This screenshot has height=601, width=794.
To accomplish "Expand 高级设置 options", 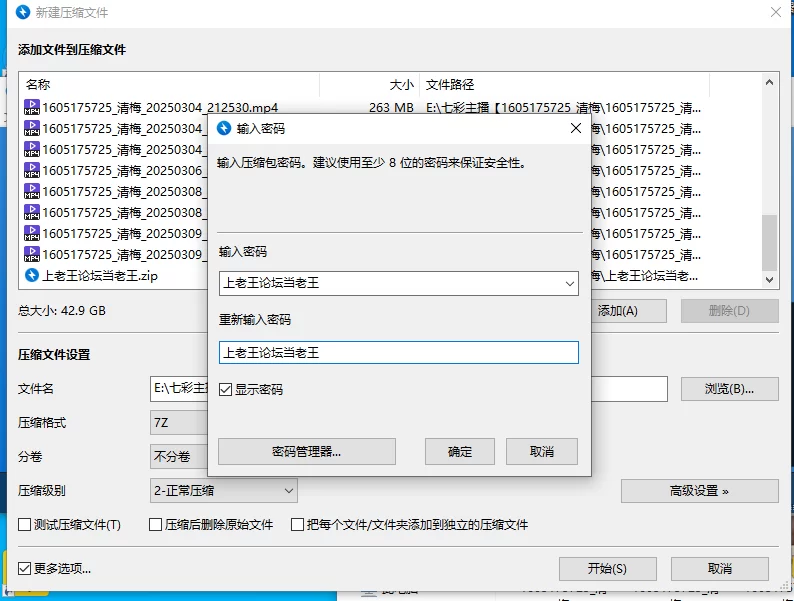I will [x=699, y=491].
